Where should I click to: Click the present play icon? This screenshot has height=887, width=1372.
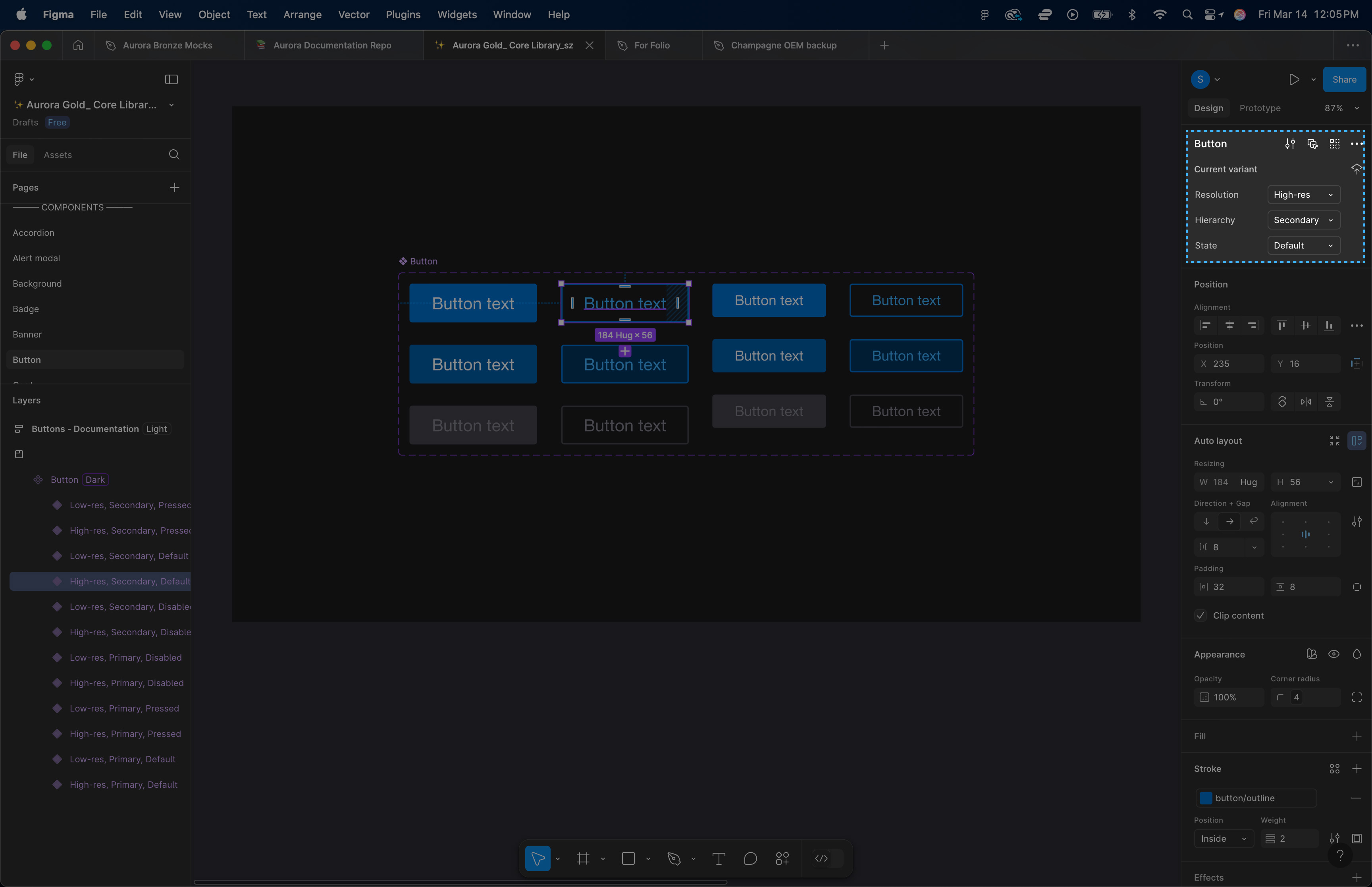point(1294,79)
